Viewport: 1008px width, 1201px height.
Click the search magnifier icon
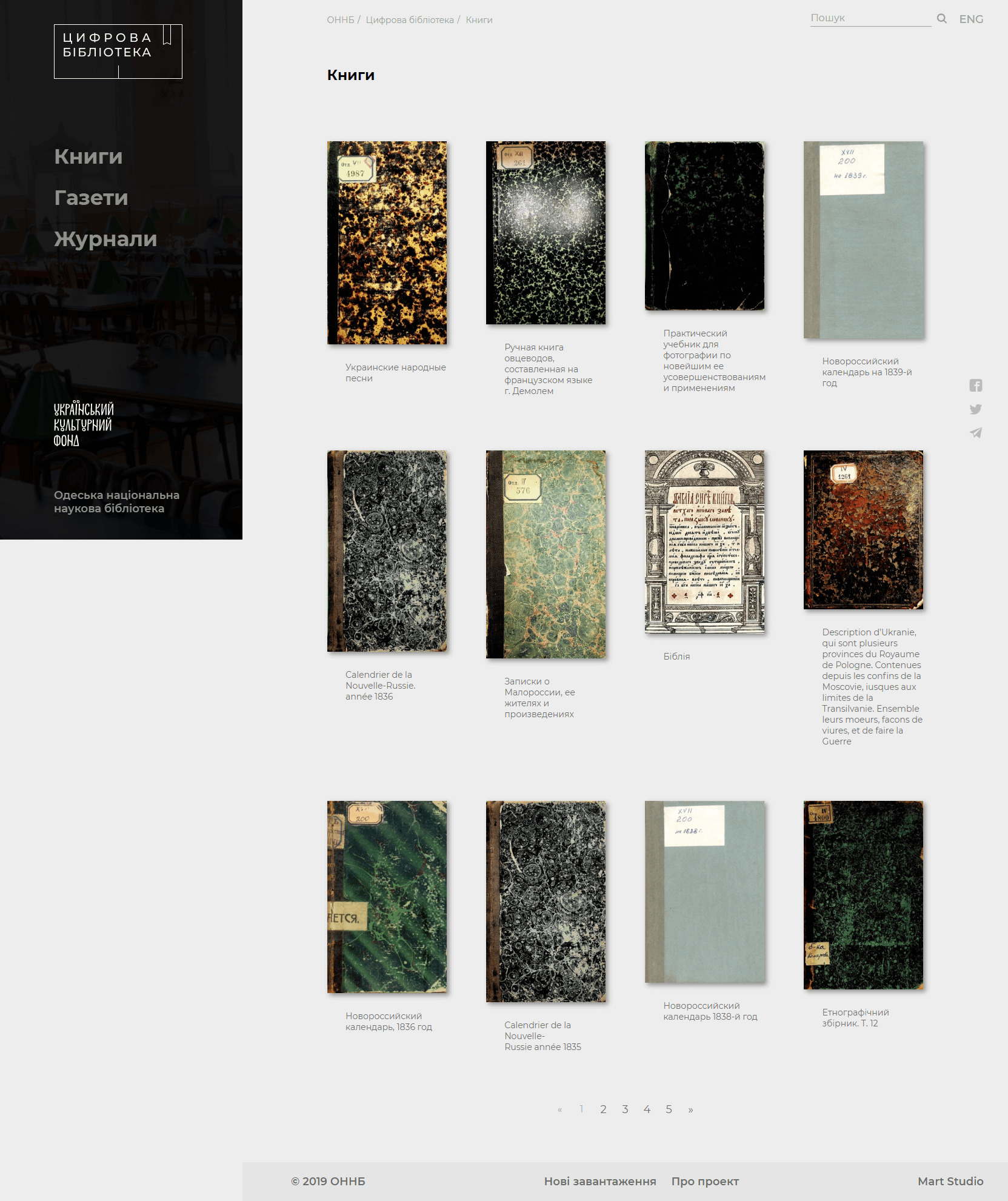pyautogui.click(x=941, y=19)
